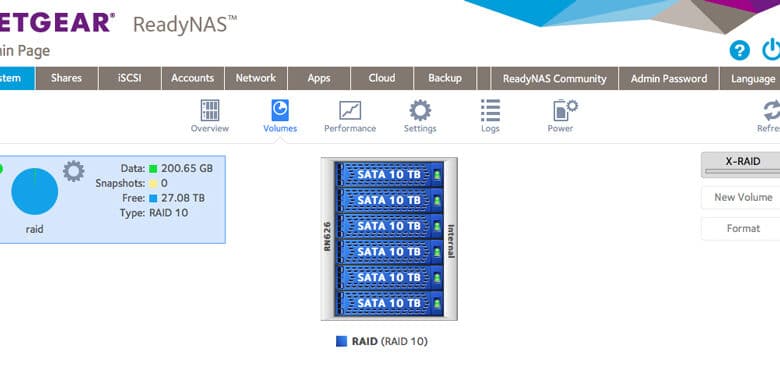Toggle the X-RAID mode switch

click(741, 165)
